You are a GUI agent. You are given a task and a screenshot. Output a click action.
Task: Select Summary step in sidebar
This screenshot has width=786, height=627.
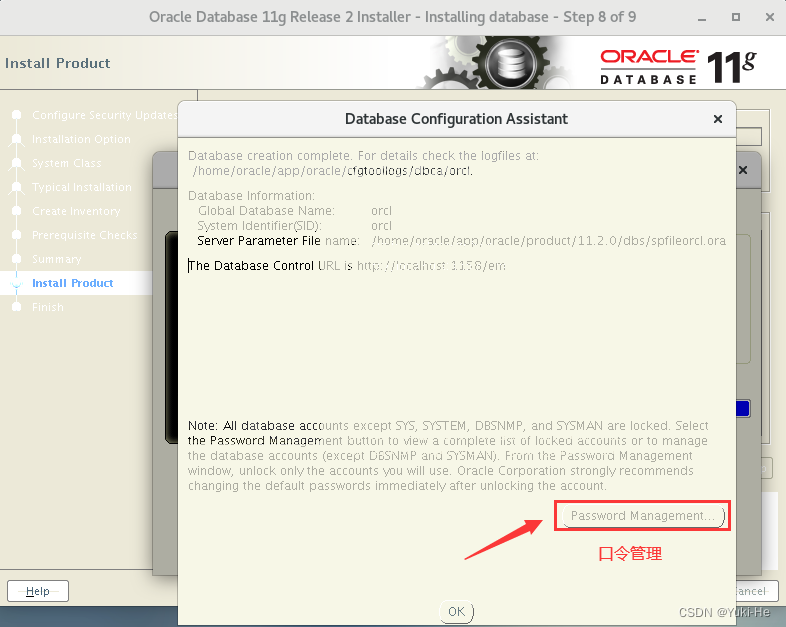click(x=57, y=259)
